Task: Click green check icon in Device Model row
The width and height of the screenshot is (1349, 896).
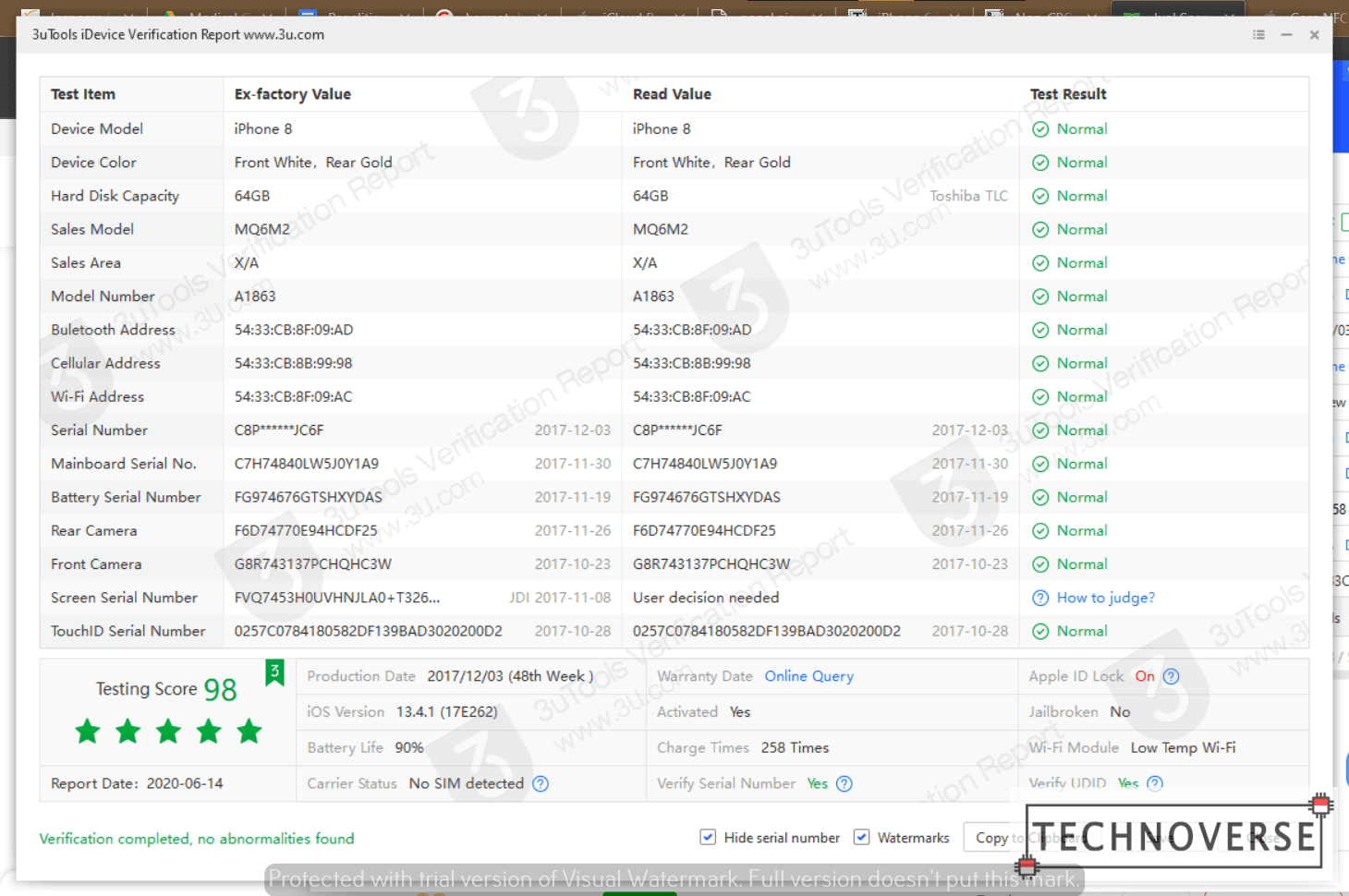Action: [1040, 129]
